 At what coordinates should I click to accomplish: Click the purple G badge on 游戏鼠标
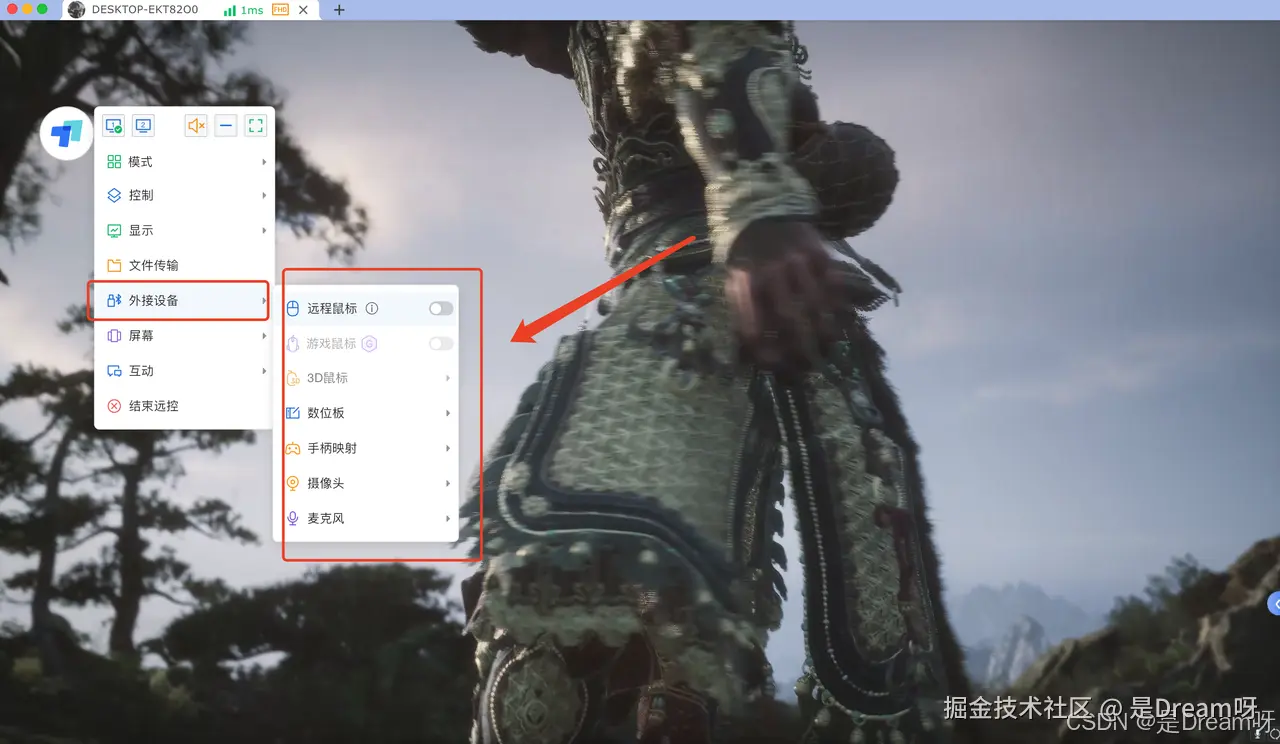[x=369, y=344]
